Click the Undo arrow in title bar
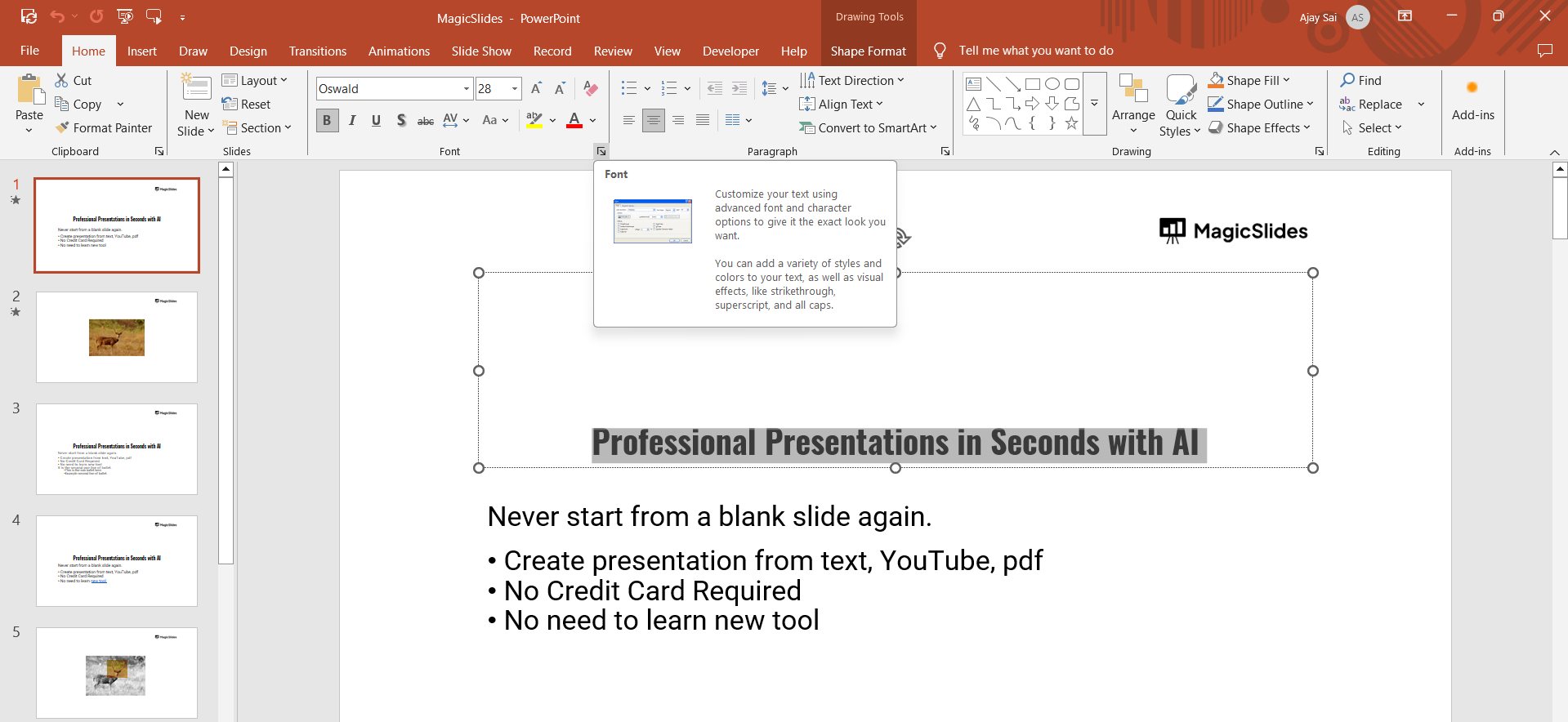The image size is (1568, 722). [x=57, y=16]
